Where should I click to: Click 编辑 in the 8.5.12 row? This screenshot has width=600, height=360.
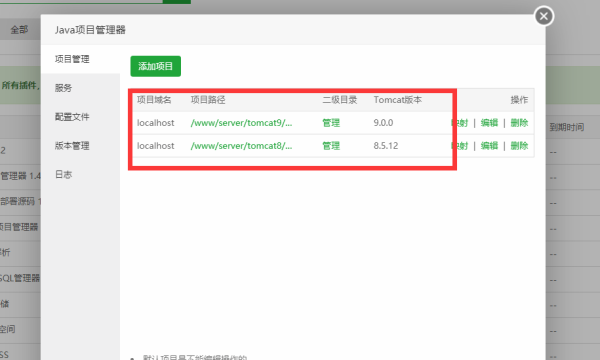point(489,146)
